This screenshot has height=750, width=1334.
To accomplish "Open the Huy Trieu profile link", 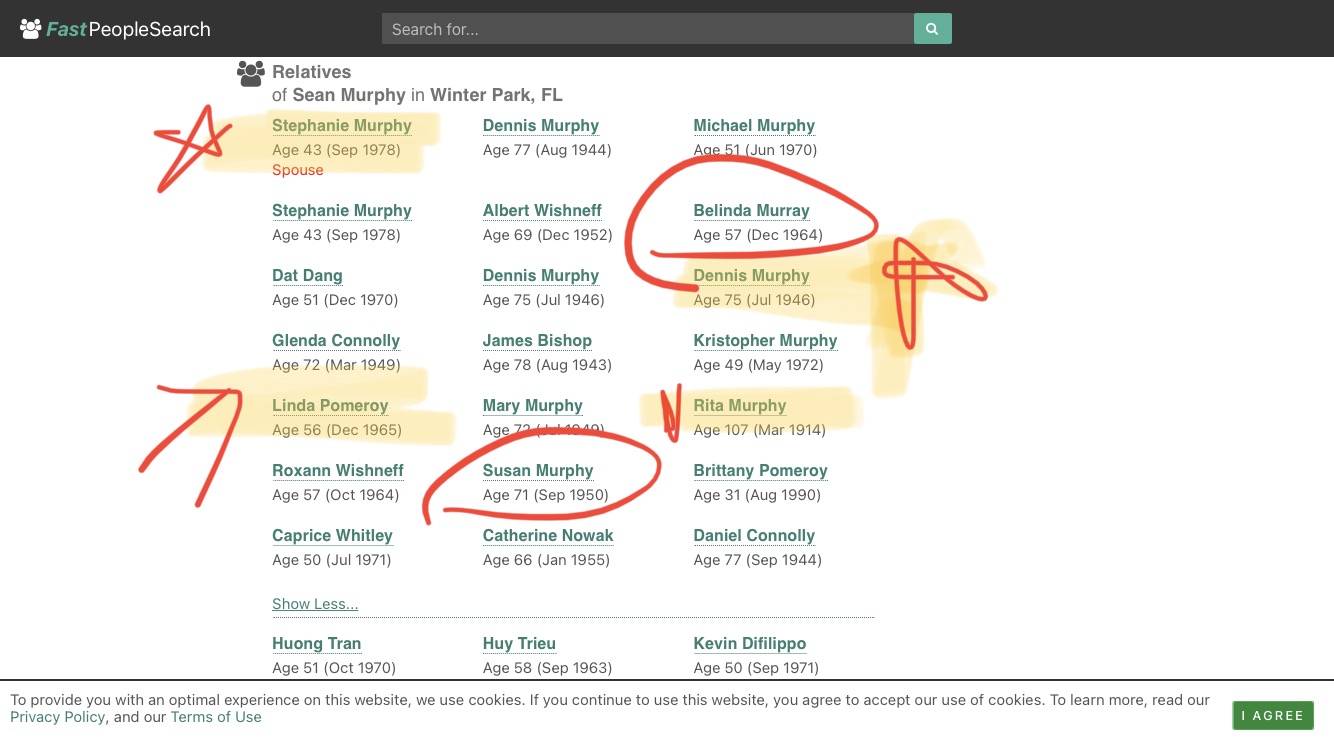I will point(519,644).
